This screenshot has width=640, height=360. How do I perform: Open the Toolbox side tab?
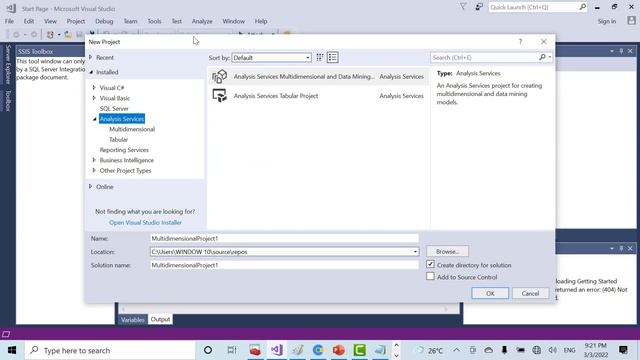pos(8,100)
